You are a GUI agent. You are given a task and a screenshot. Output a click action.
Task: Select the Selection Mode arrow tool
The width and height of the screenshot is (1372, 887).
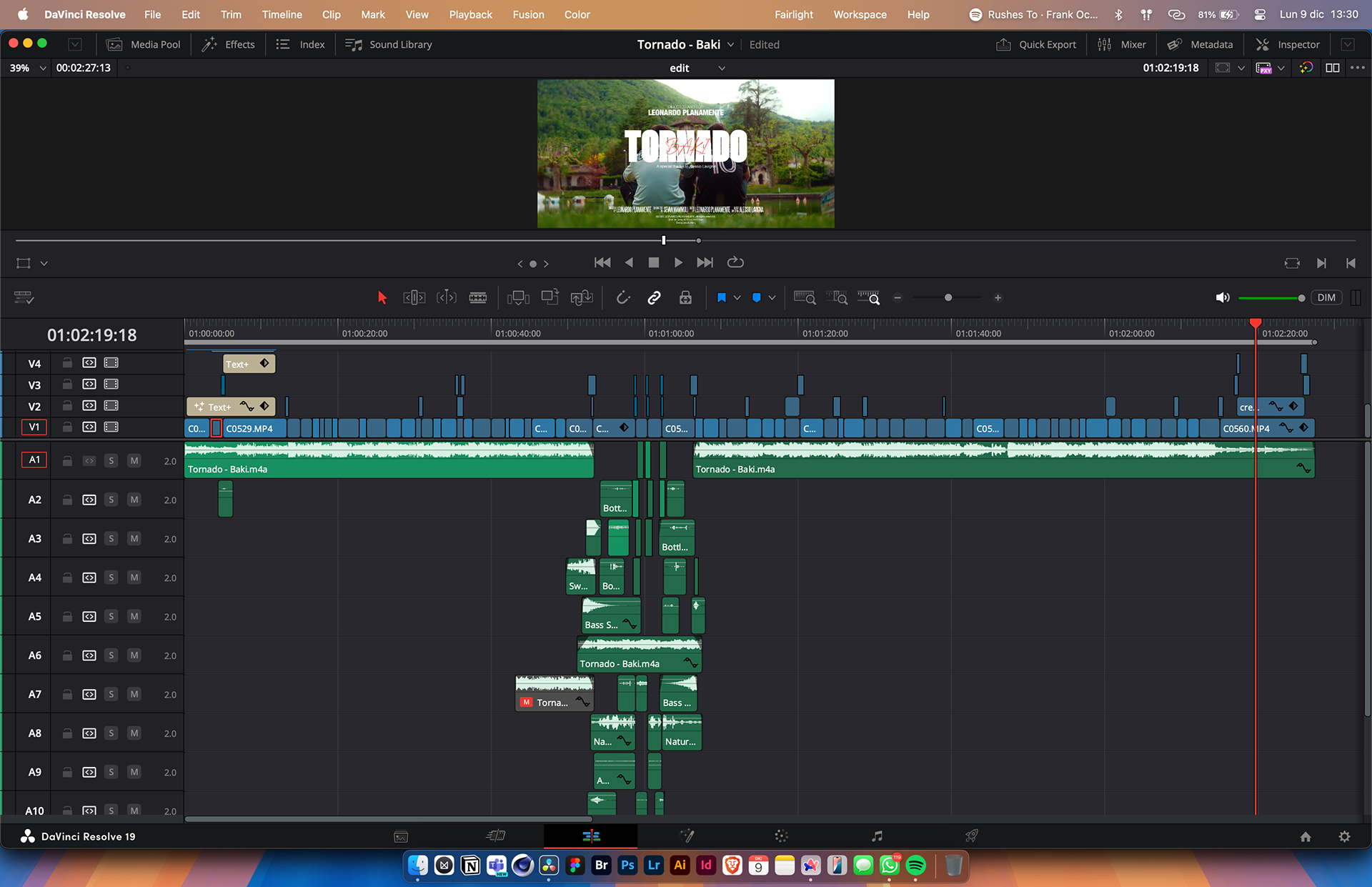click(x=382, y=298)
